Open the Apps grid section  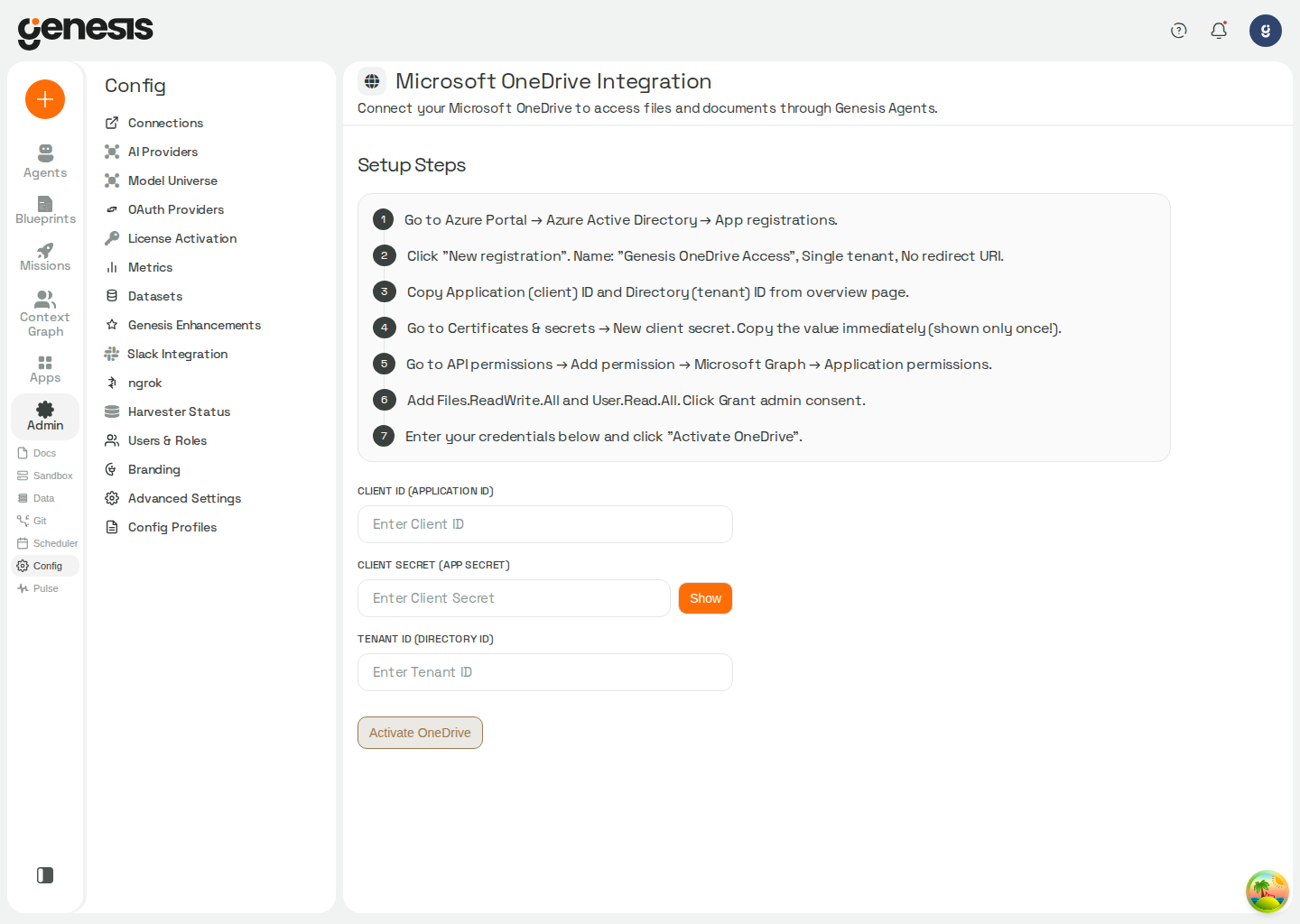click(45, 370)
